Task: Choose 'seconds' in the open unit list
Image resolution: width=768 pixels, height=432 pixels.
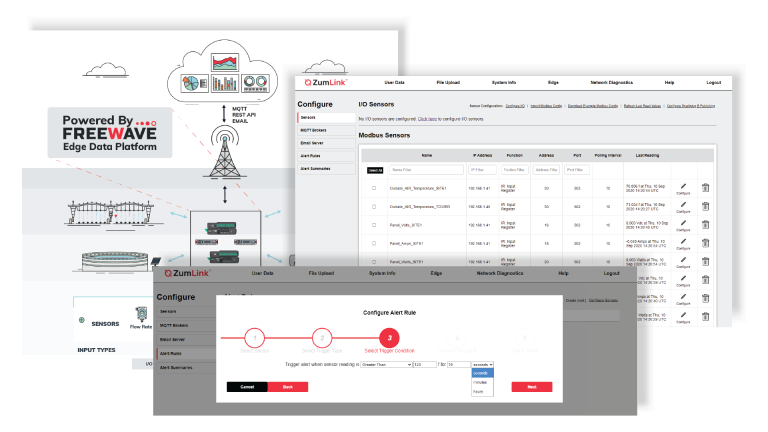Action: pyautogui.click(x=482, y=373)
